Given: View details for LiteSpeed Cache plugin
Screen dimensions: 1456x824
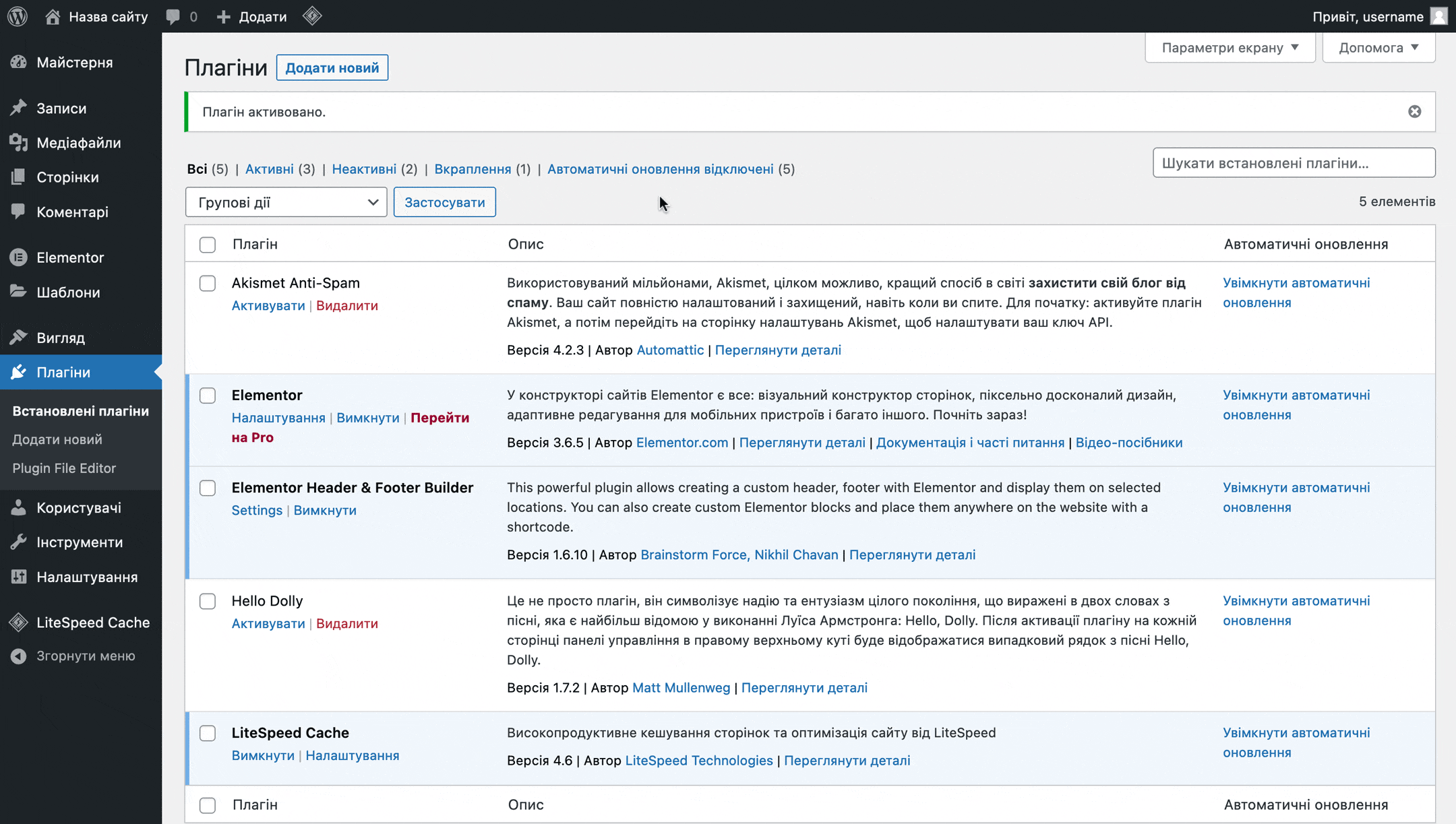Looking at the screenshot, I should coord(847,760).
